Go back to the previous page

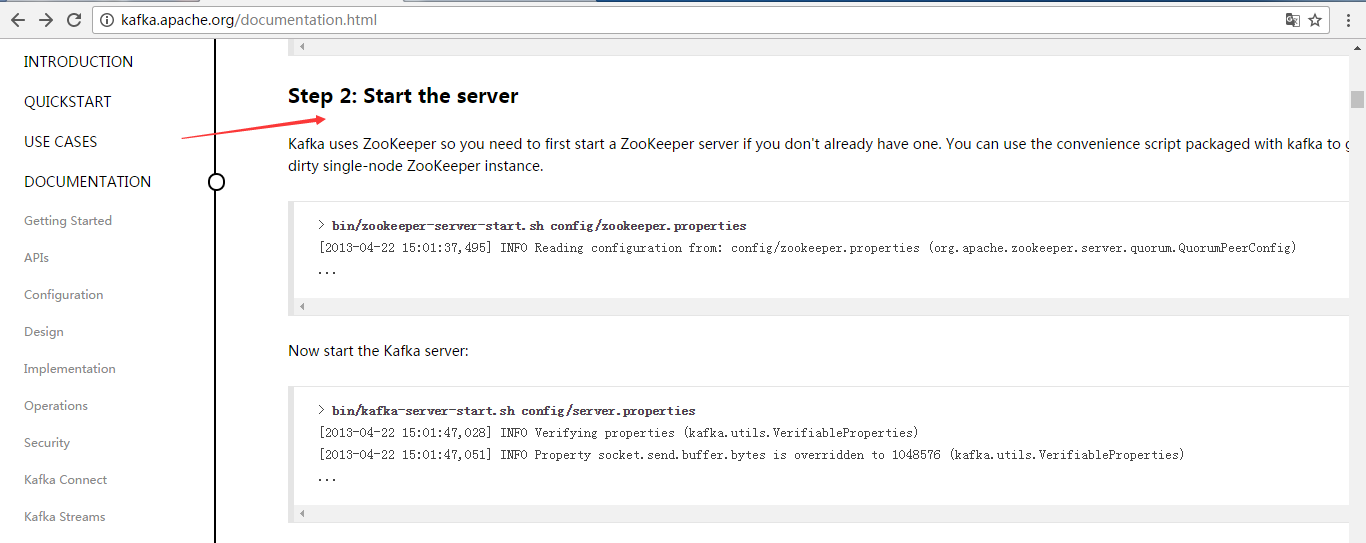(x=18, y=20)
